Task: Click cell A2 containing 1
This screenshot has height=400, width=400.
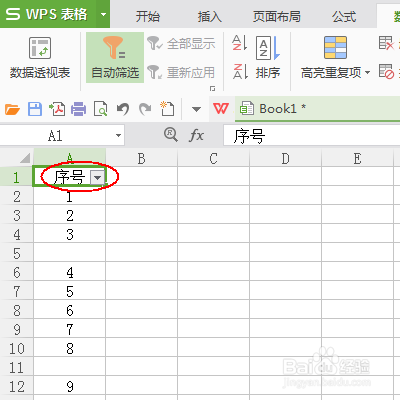Action: tap(70, 196)
